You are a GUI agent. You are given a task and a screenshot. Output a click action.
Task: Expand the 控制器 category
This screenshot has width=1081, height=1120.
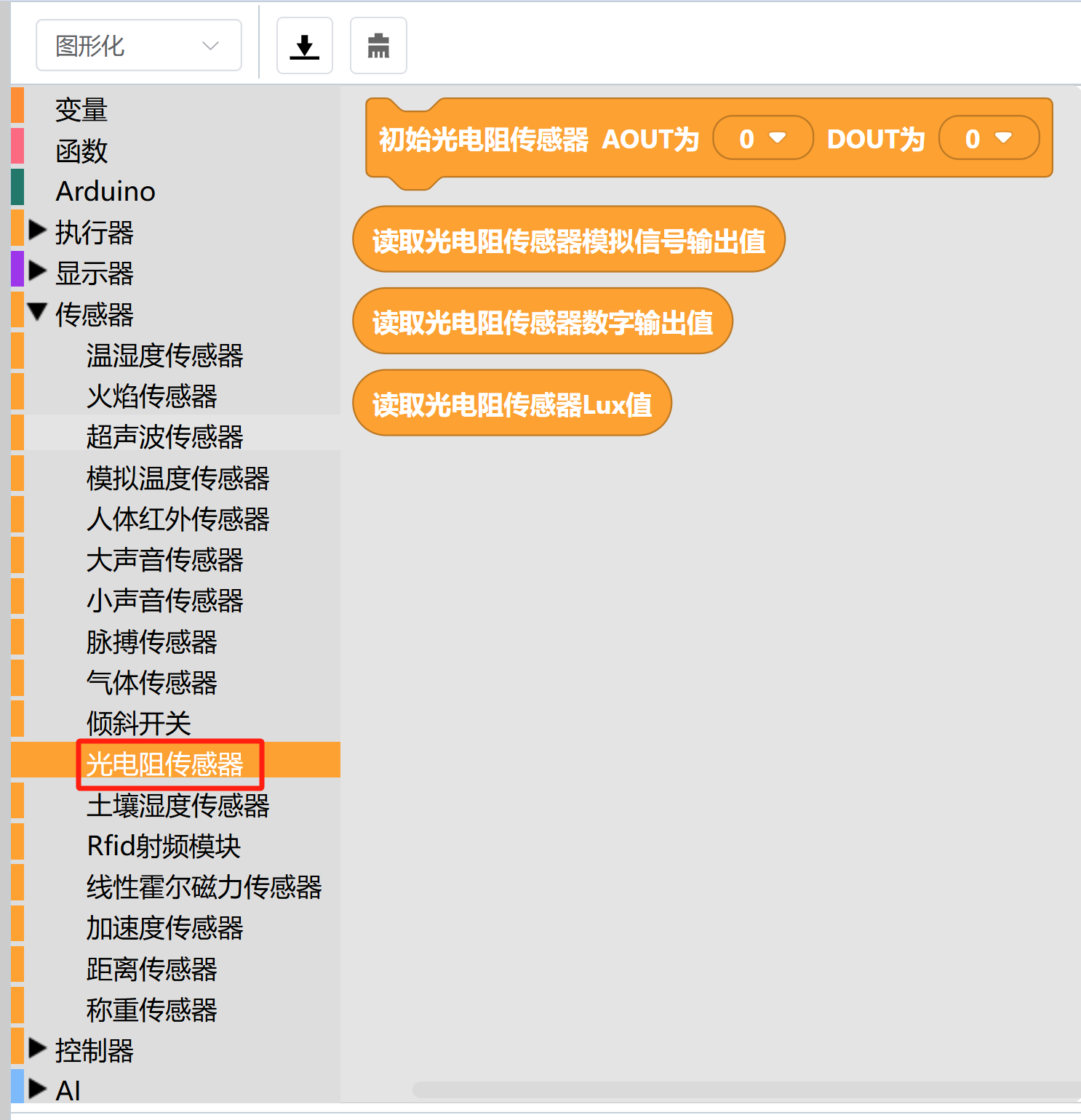pos(37,1049)
